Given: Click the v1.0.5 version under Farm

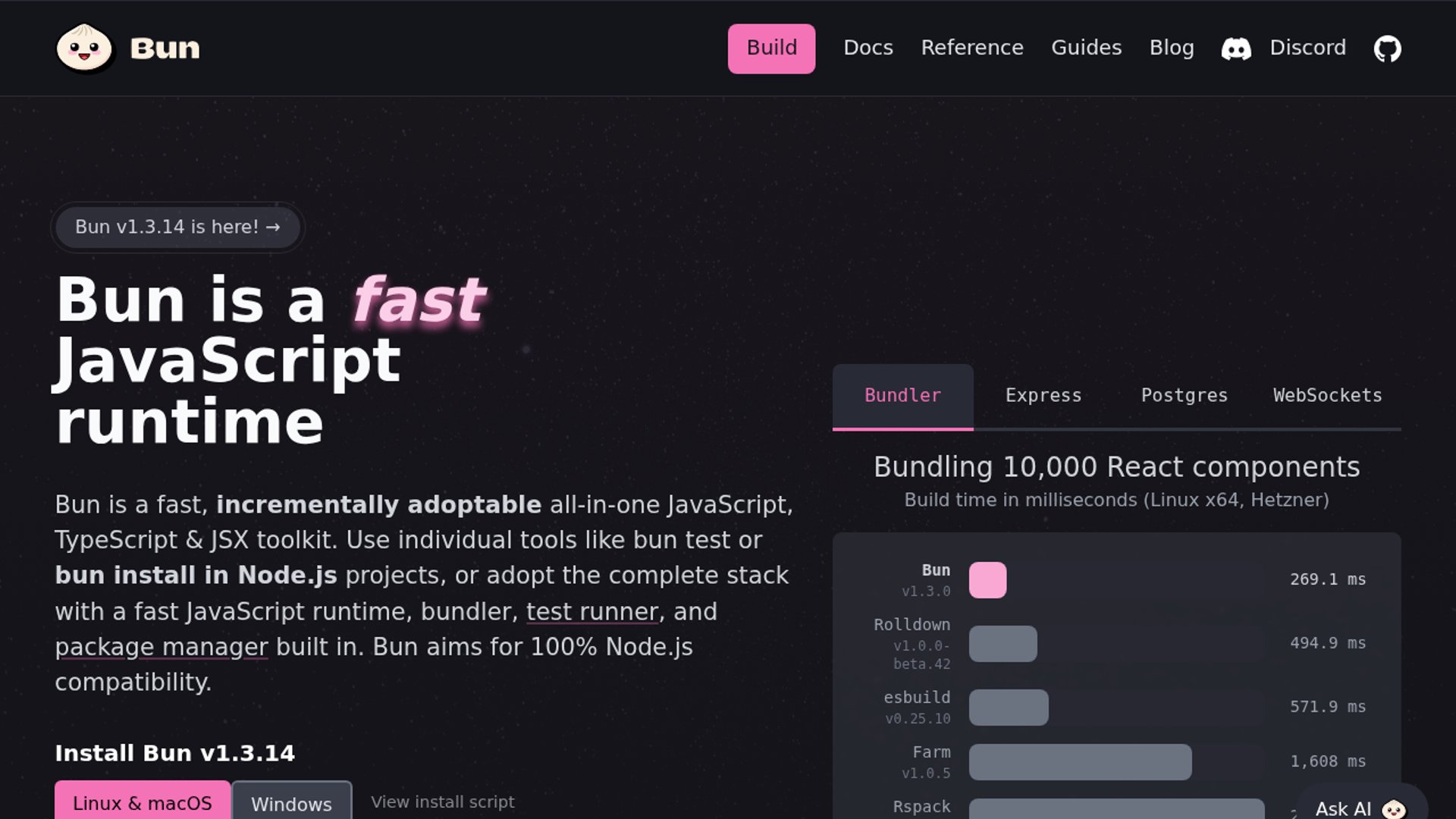Looking at the screenshot, I should point(926,773).
